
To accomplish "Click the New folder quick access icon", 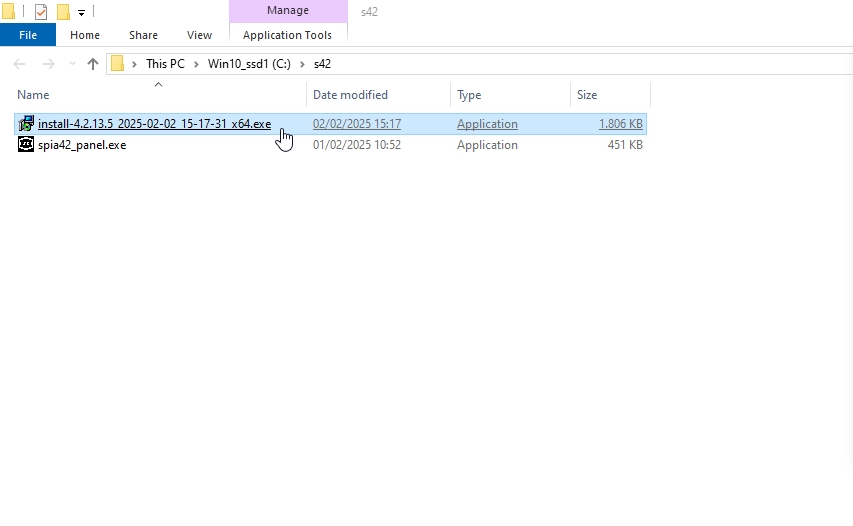I will coord(63,11).
